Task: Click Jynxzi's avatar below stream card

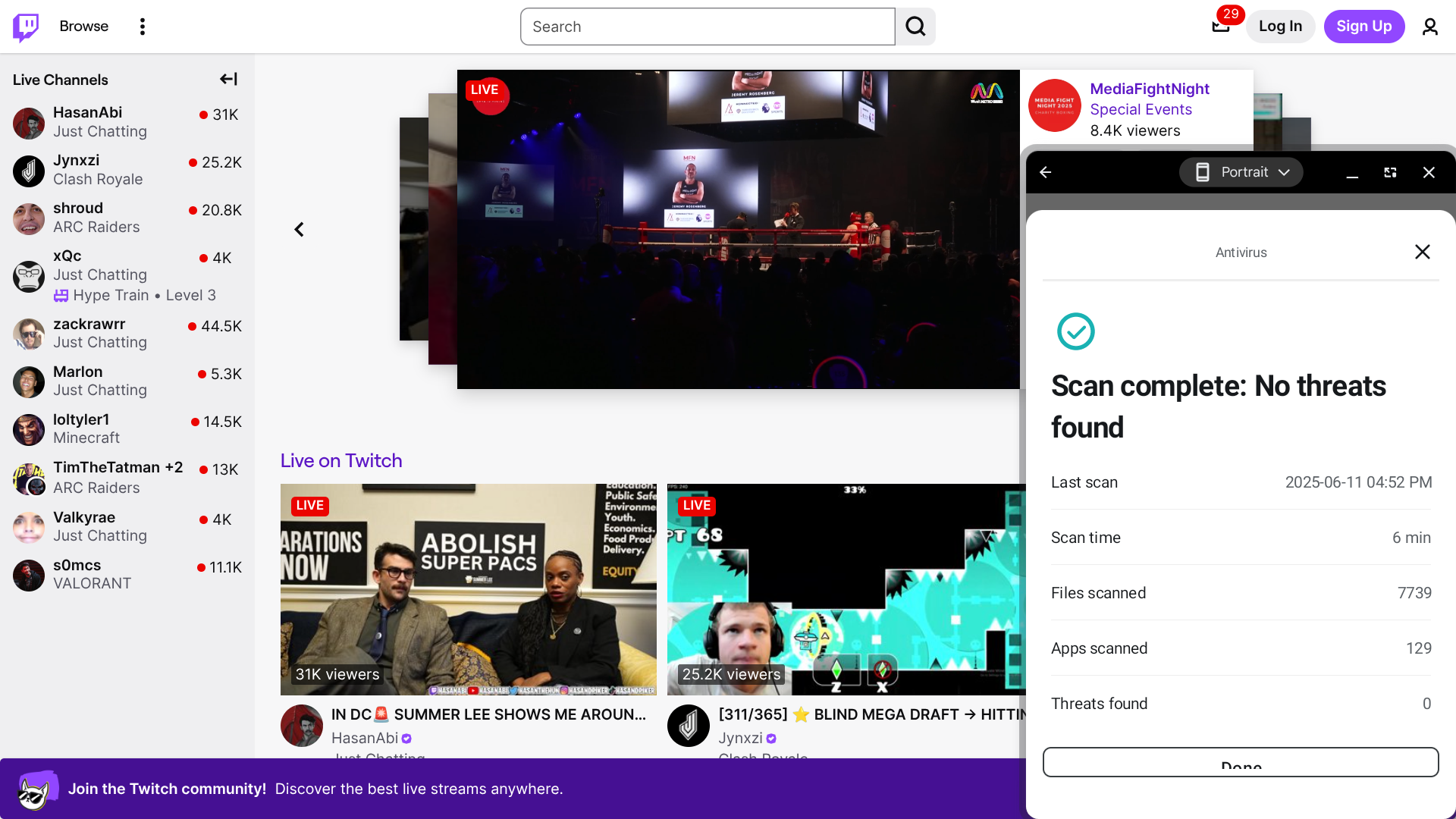Action: click(x=689, y=726)
